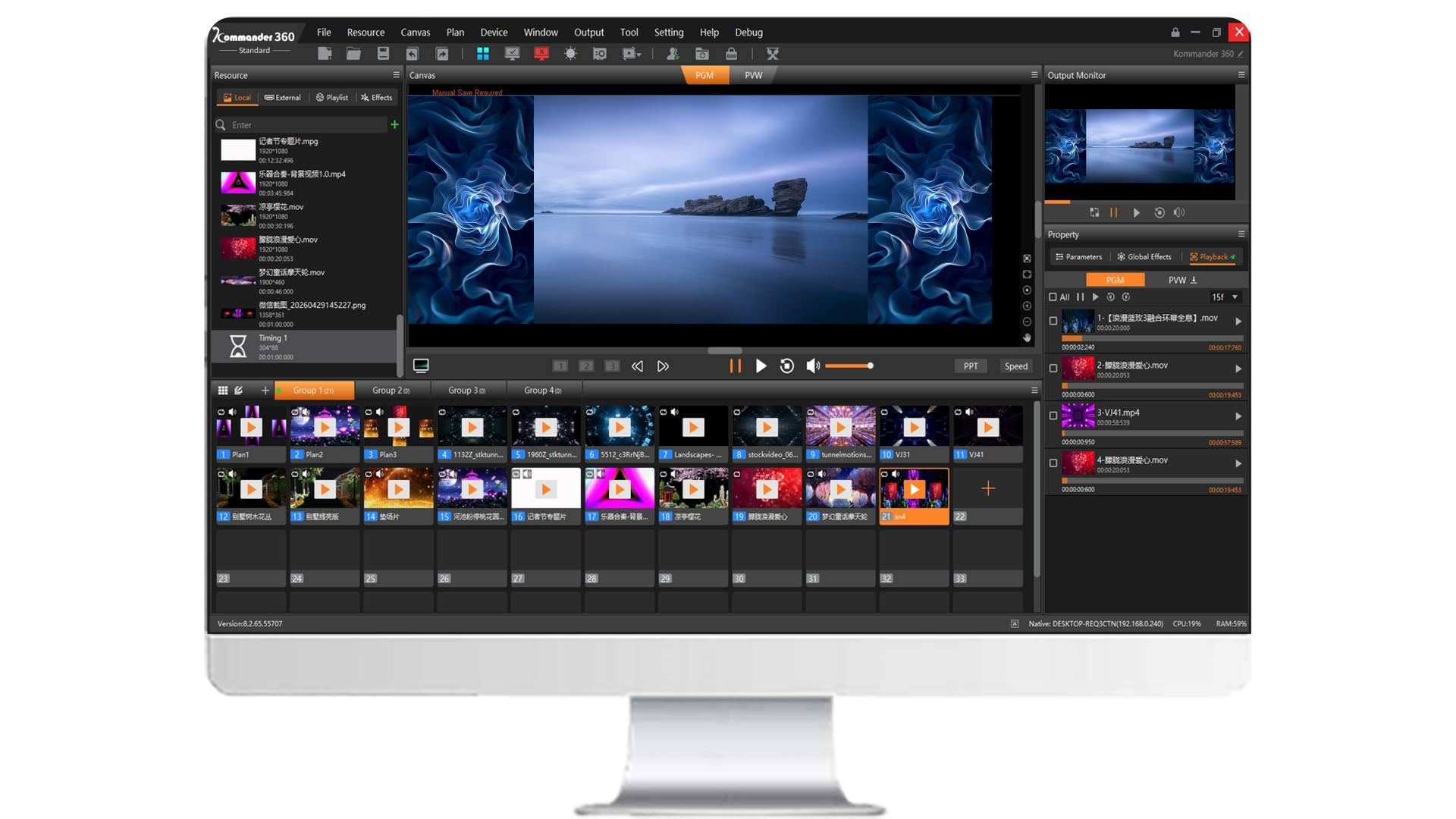The height and width of the screenshot is (819, 1456).
Task: Open the grid view icon beside Group tabs
Action: pos(223,391)
